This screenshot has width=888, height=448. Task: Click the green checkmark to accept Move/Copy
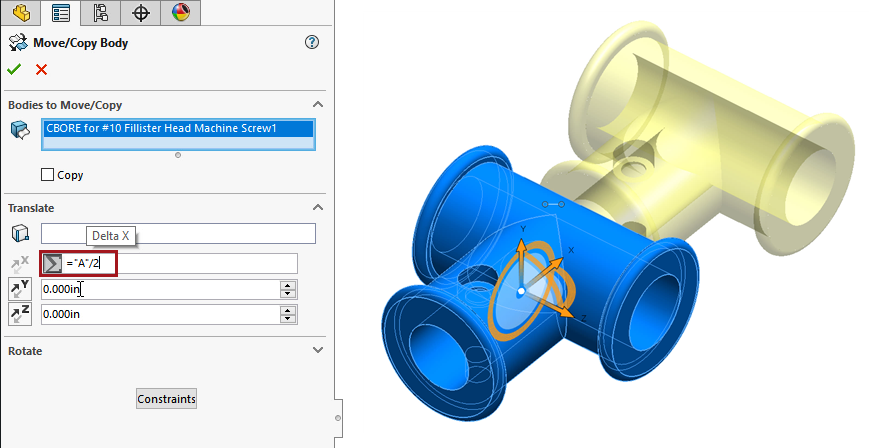(14, 69)
